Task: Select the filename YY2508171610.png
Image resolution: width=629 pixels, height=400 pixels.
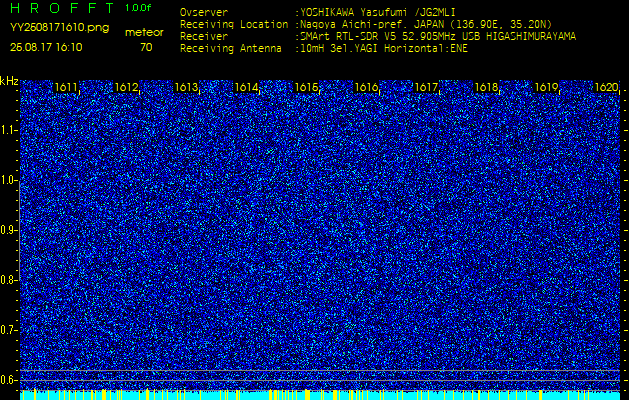Action: click(x=59, y=28)
